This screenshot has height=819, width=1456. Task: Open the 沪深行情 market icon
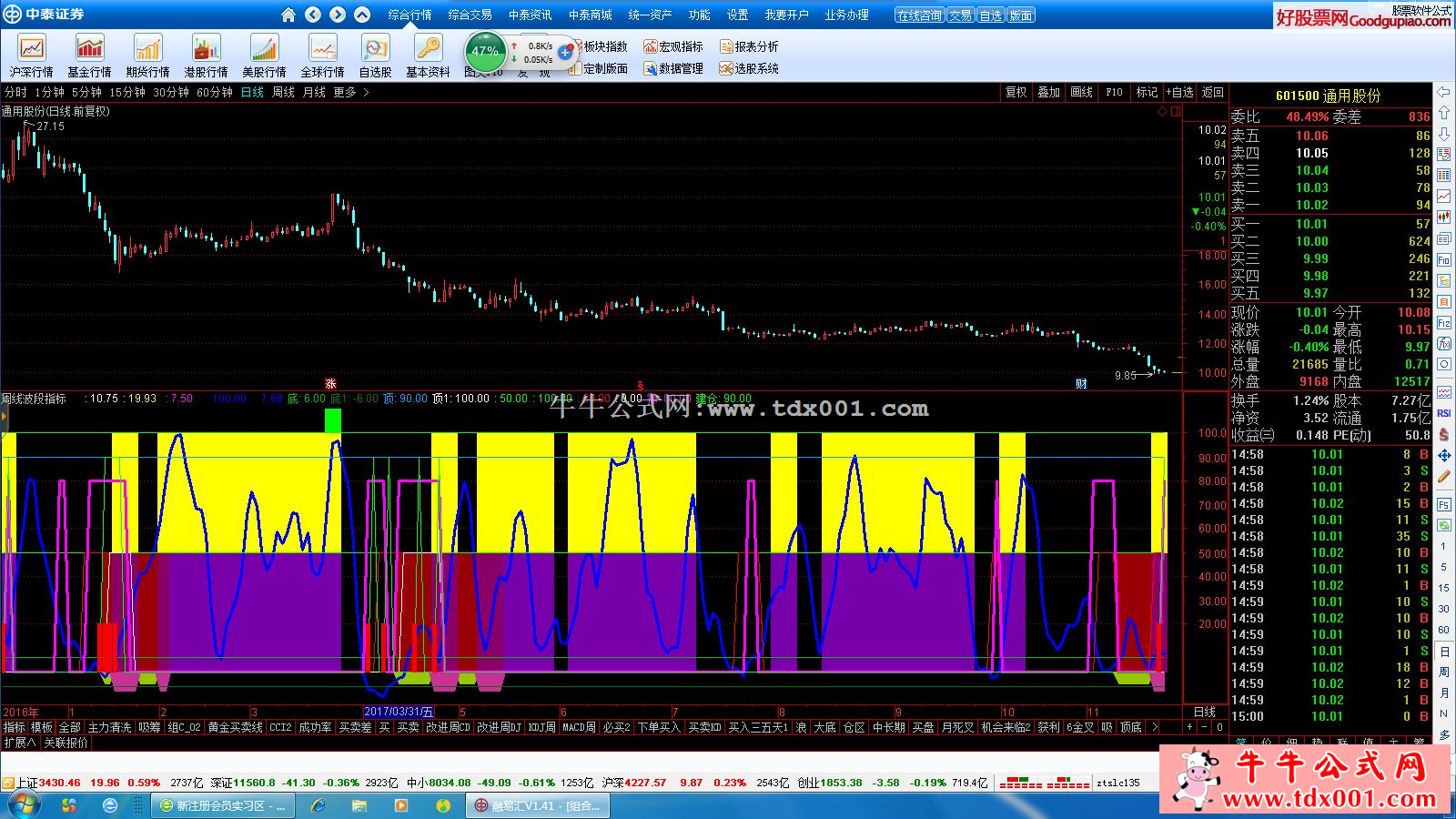tap(31, 56)
